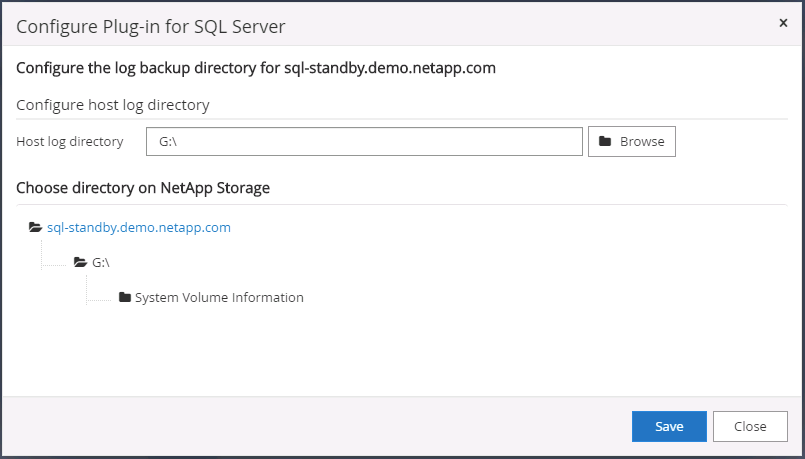Select the G:\ drive in the tree
Image resolution: width=805 pixels, height=459 pixels.
pos(100,263)
